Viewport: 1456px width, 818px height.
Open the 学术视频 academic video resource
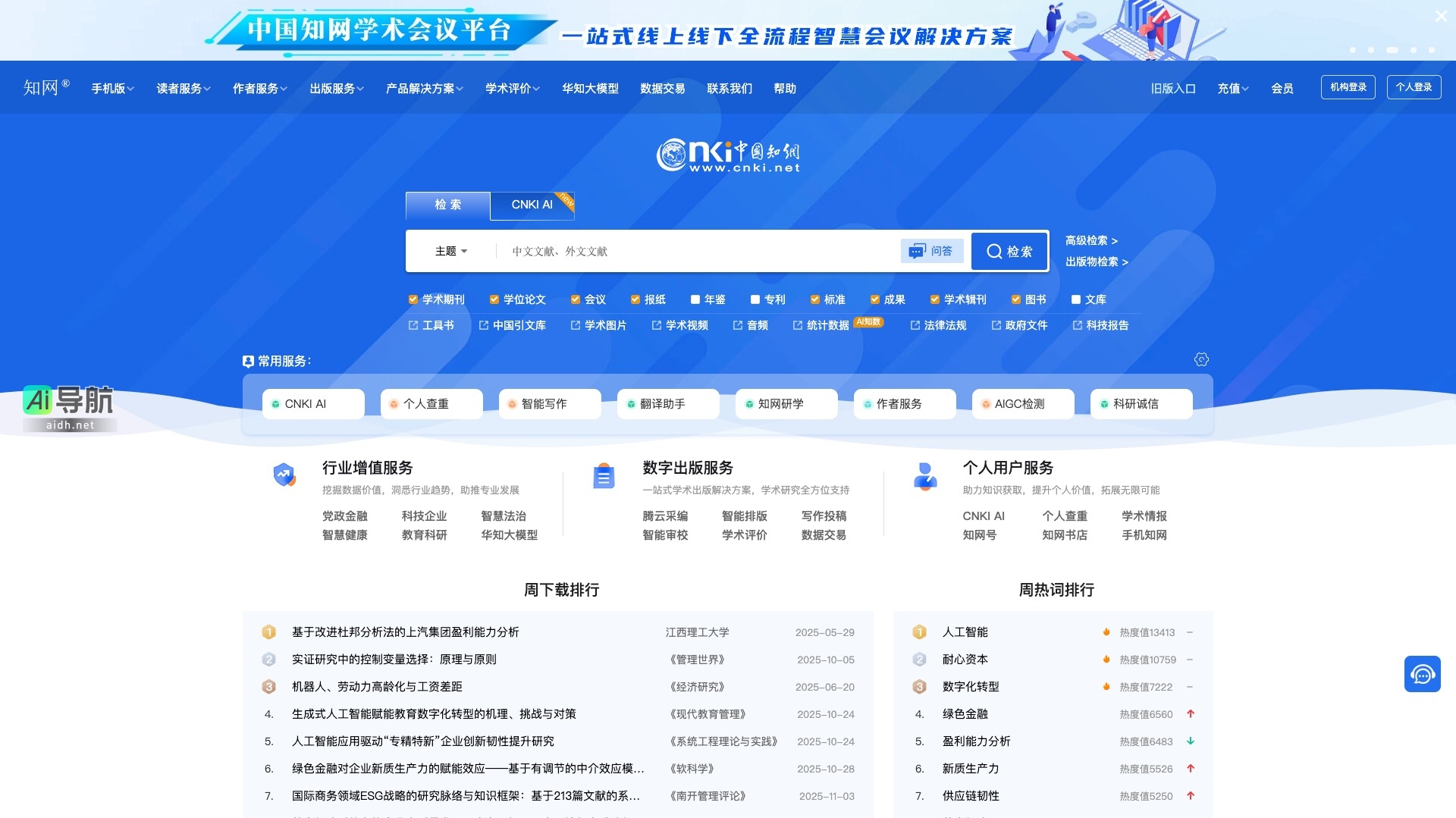coord(685,325)
